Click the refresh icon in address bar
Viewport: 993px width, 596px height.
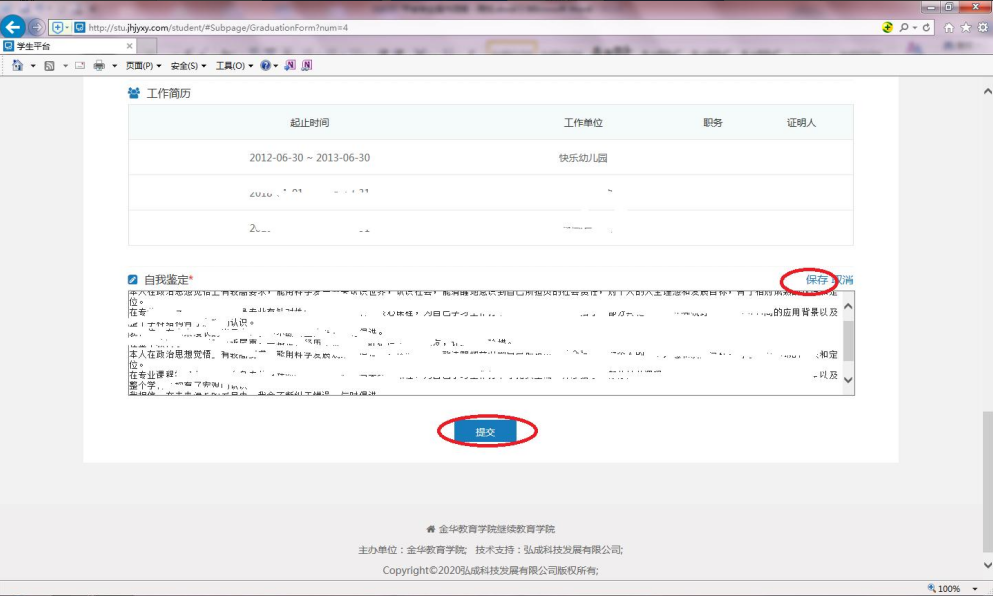(927, 27)
